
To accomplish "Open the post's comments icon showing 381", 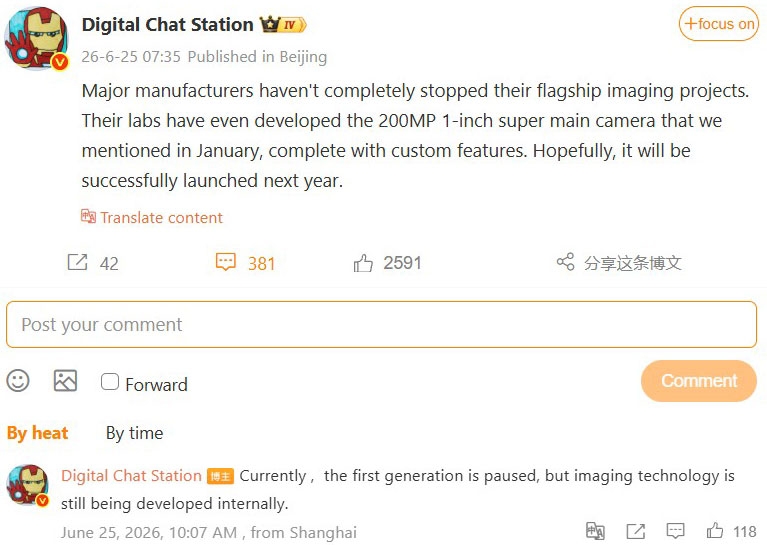I will (x=226, y=262).
